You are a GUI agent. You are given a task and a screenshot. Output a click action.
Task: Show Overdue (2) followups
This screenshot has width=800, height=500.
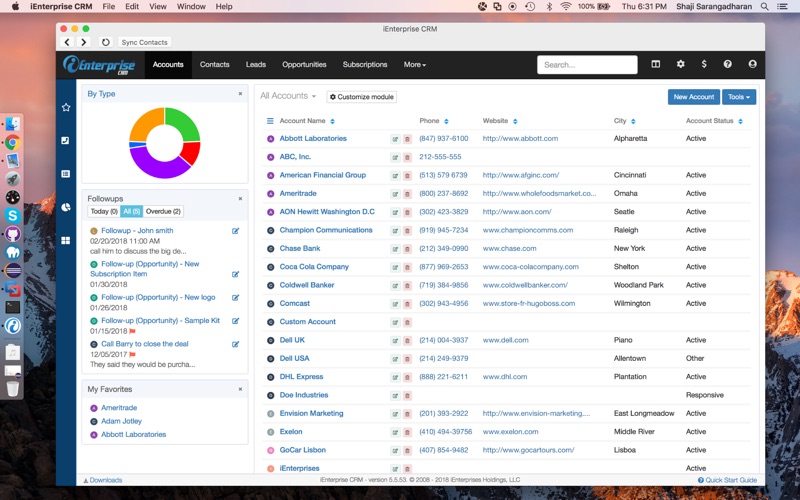pyautogui.click(x=163, y=211)
